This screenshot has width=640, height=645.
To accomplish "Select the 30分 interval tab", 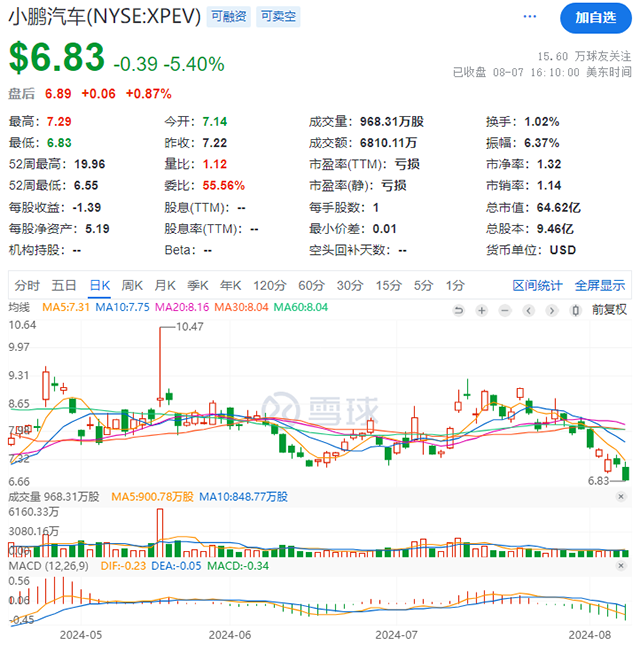I will point(350,285).
